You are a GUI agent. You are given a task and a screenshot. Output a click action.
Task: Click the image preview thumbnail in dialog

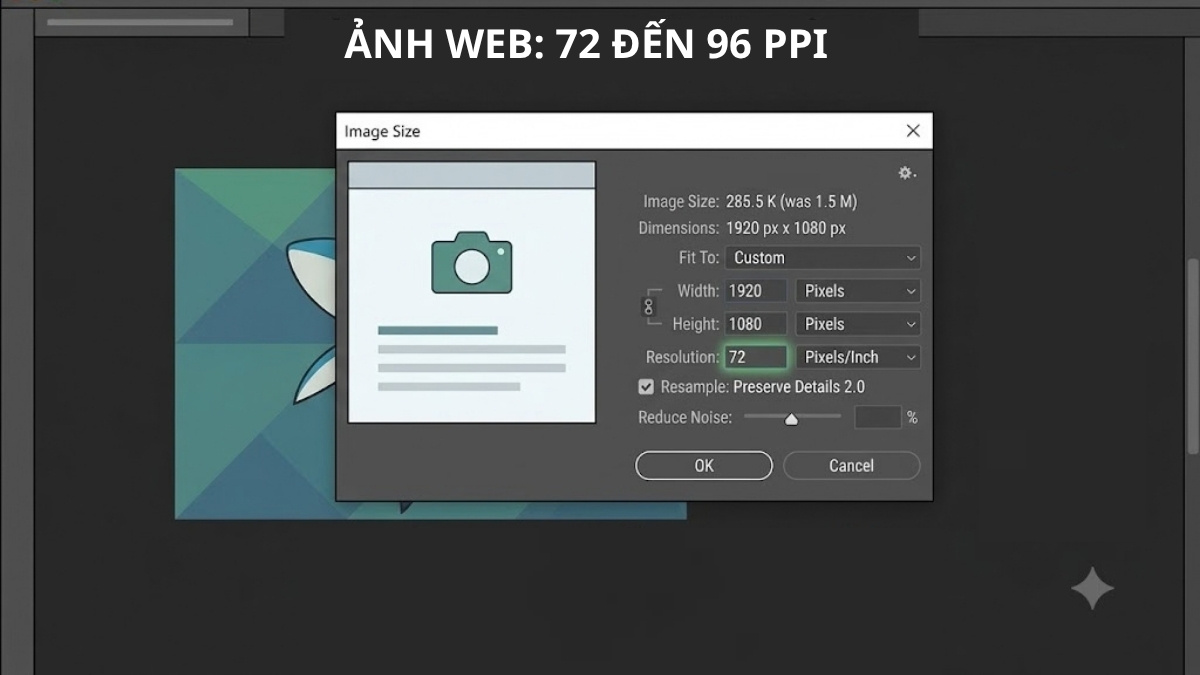(472, 292)
